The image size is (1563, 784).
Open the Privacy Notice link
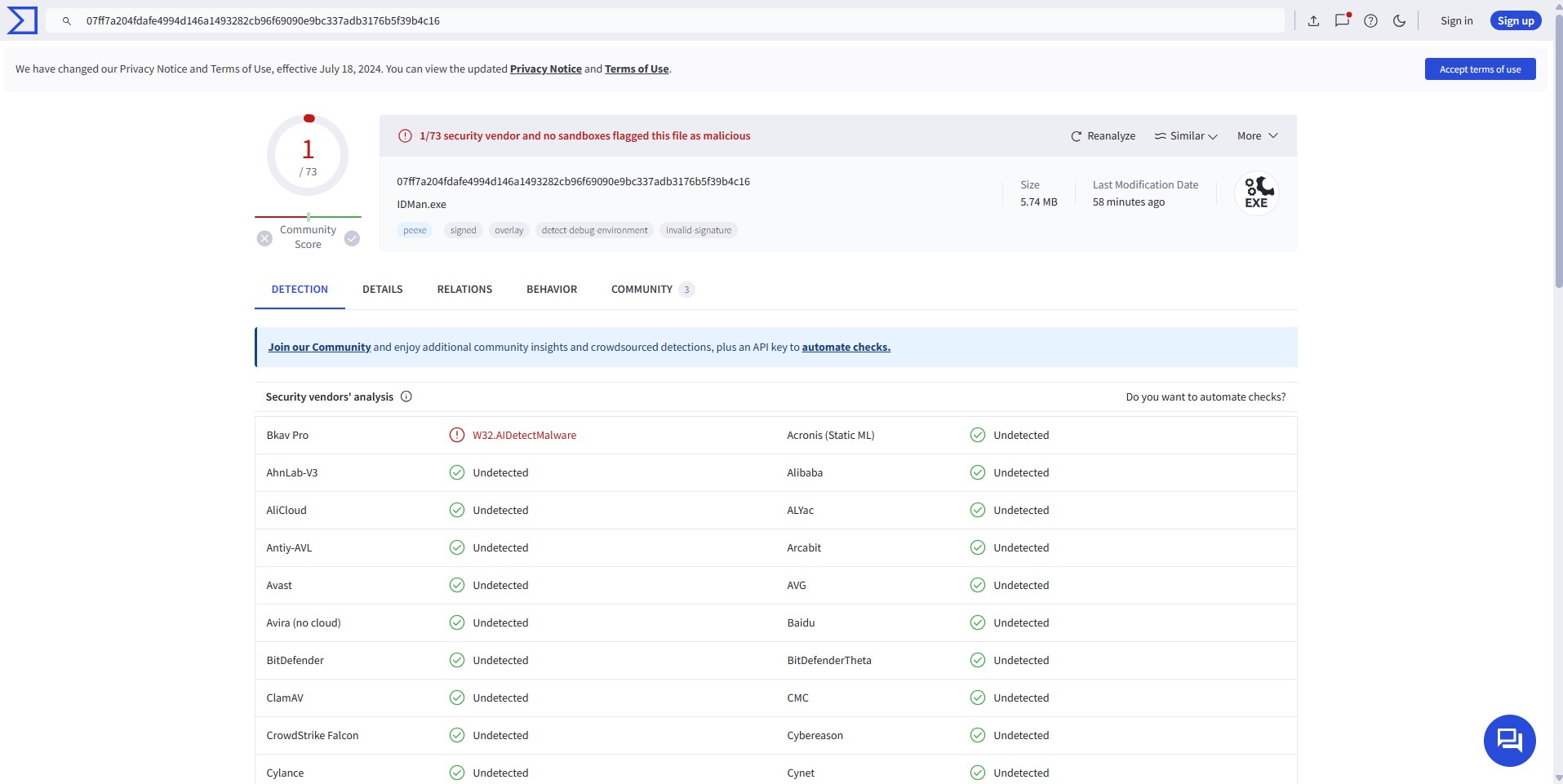tap(546, 69)
